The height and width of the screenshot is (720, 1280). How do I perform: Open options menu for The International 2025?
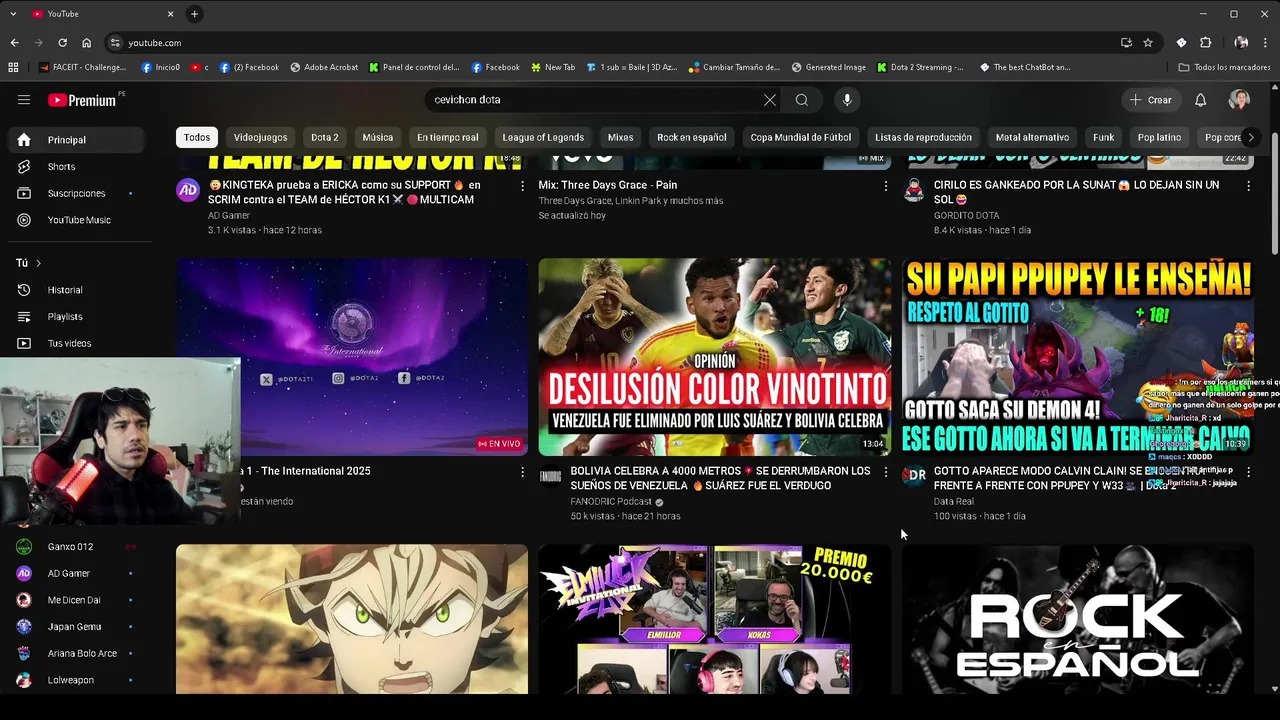click(522, 472)
